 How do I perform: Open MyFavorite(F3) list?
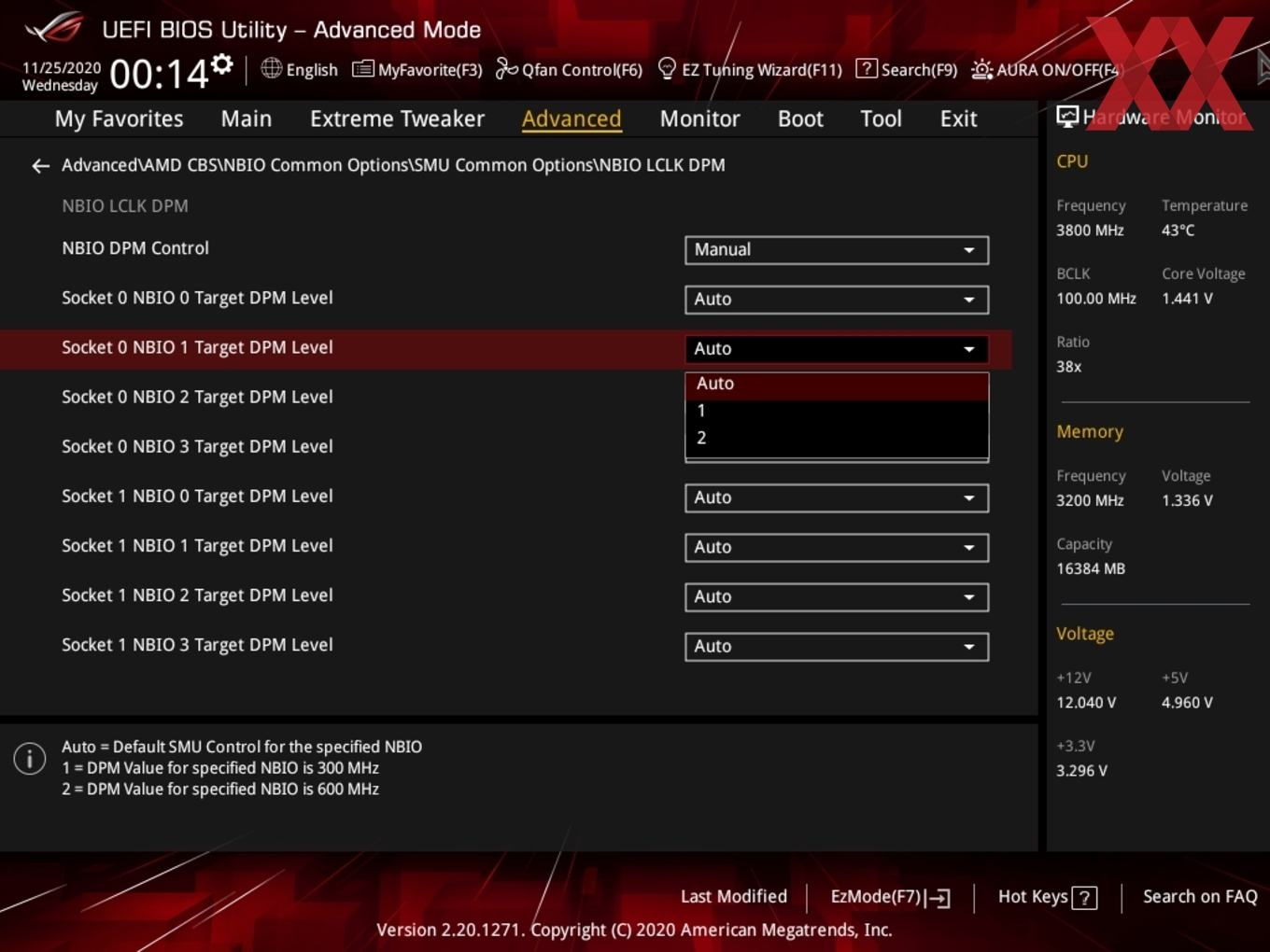(417, 69)
